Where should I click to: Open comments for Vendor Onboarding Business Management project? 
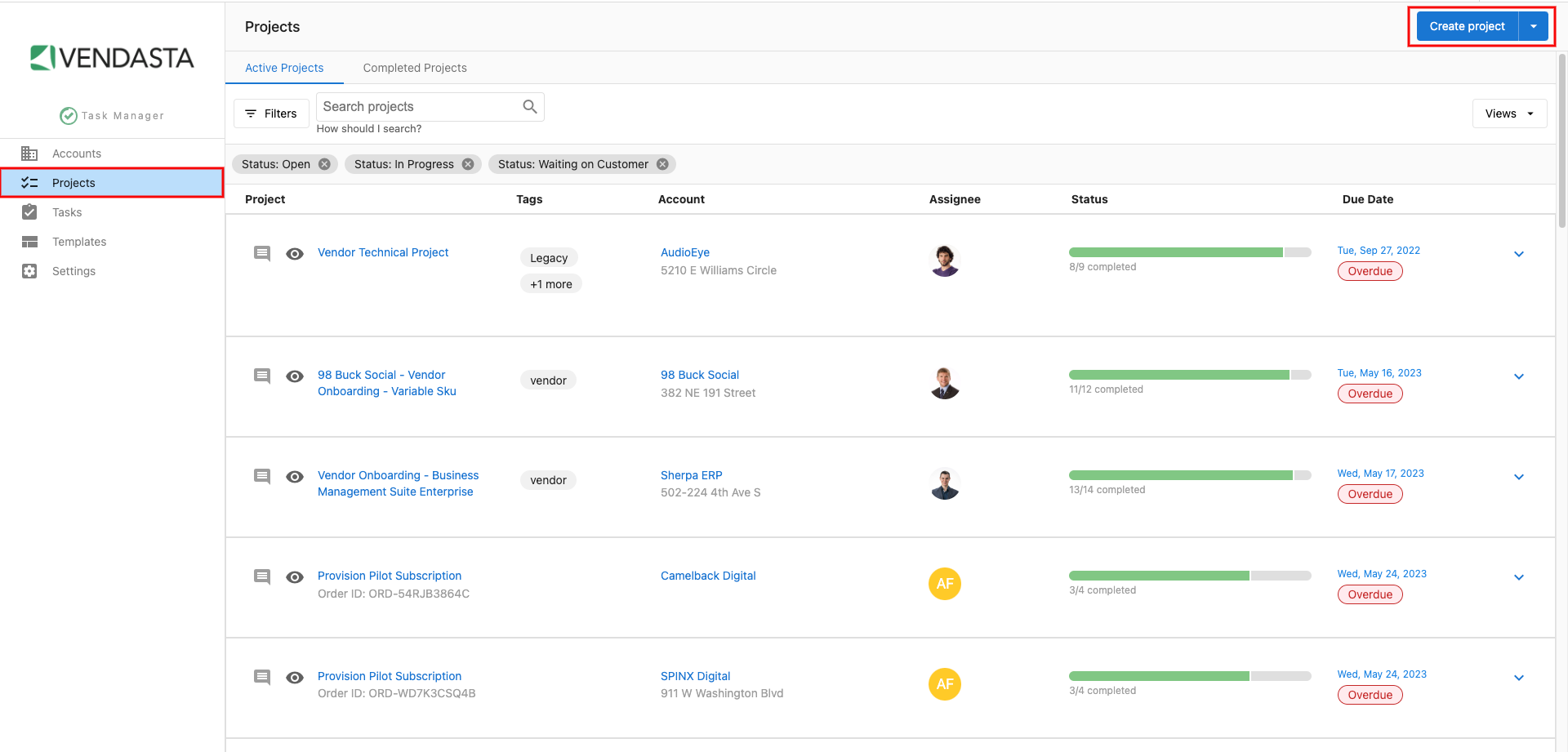[x=262, y=476]
